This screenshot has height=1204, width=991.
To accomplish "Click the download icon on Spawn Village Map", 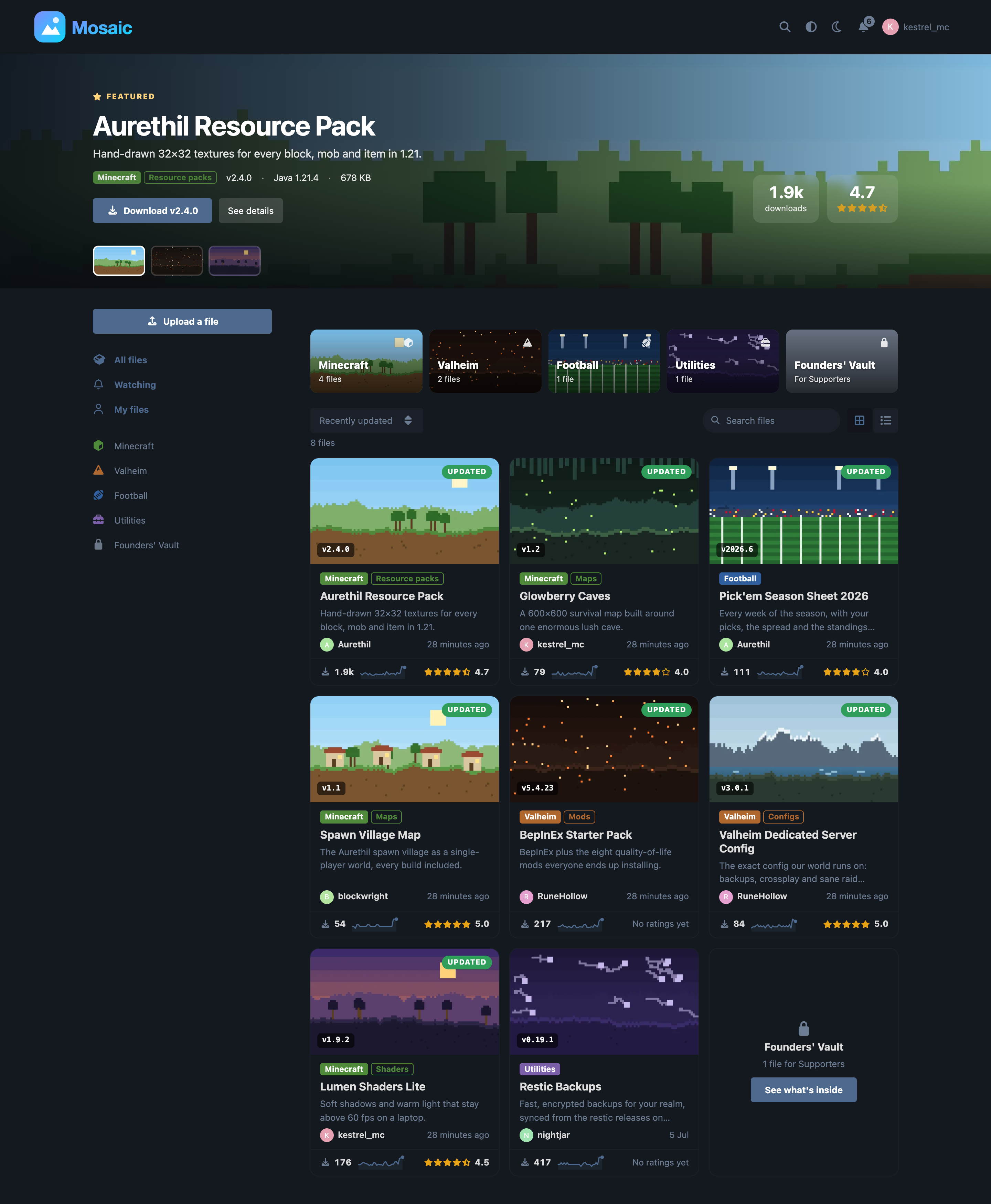I will point(325,924).
